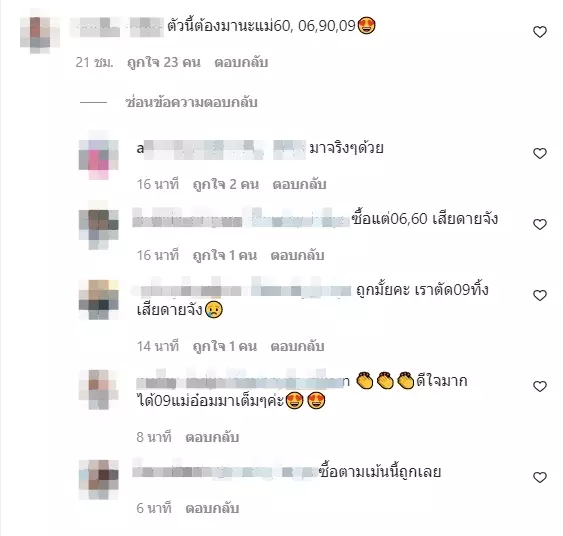The image size is (563, 536).
Task: Heart the reply about cutting 09
Action: coord(540,295)
